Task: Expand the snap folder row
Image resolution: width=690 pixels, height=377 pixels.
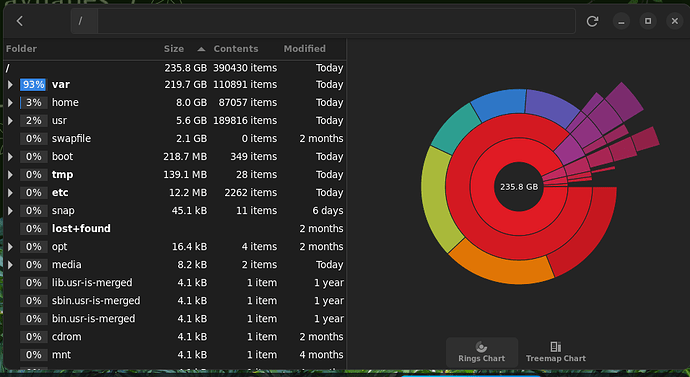Action: click(10, 211)
